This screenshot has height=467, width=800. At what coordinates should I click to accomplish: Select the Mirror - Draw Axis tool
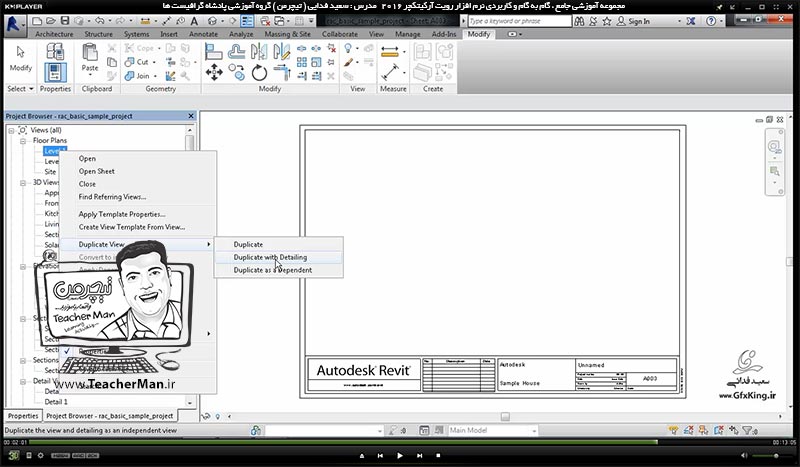click(x=281, y=52)
